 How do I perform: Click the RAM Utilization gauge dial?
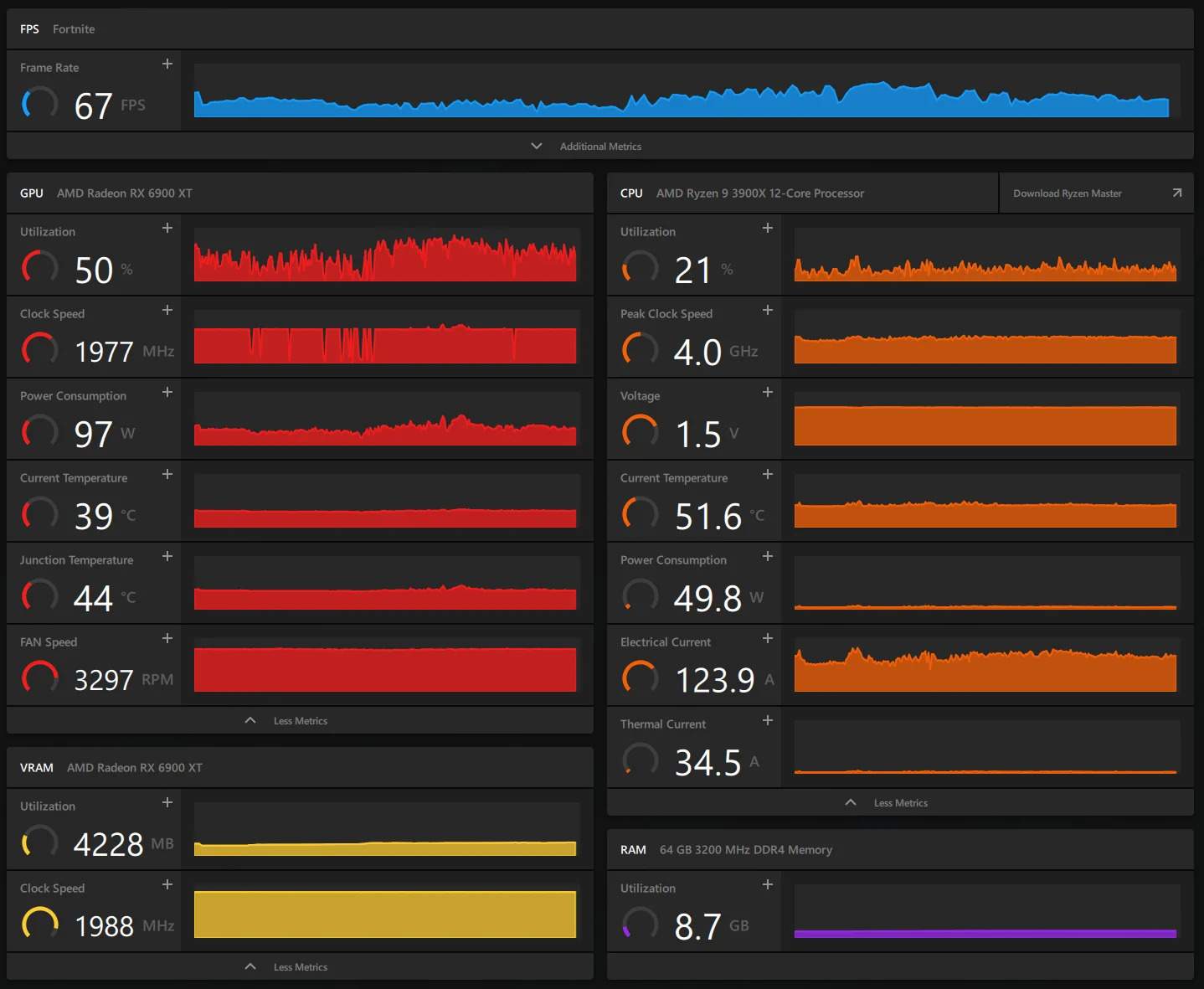click(x=640, y=924)
